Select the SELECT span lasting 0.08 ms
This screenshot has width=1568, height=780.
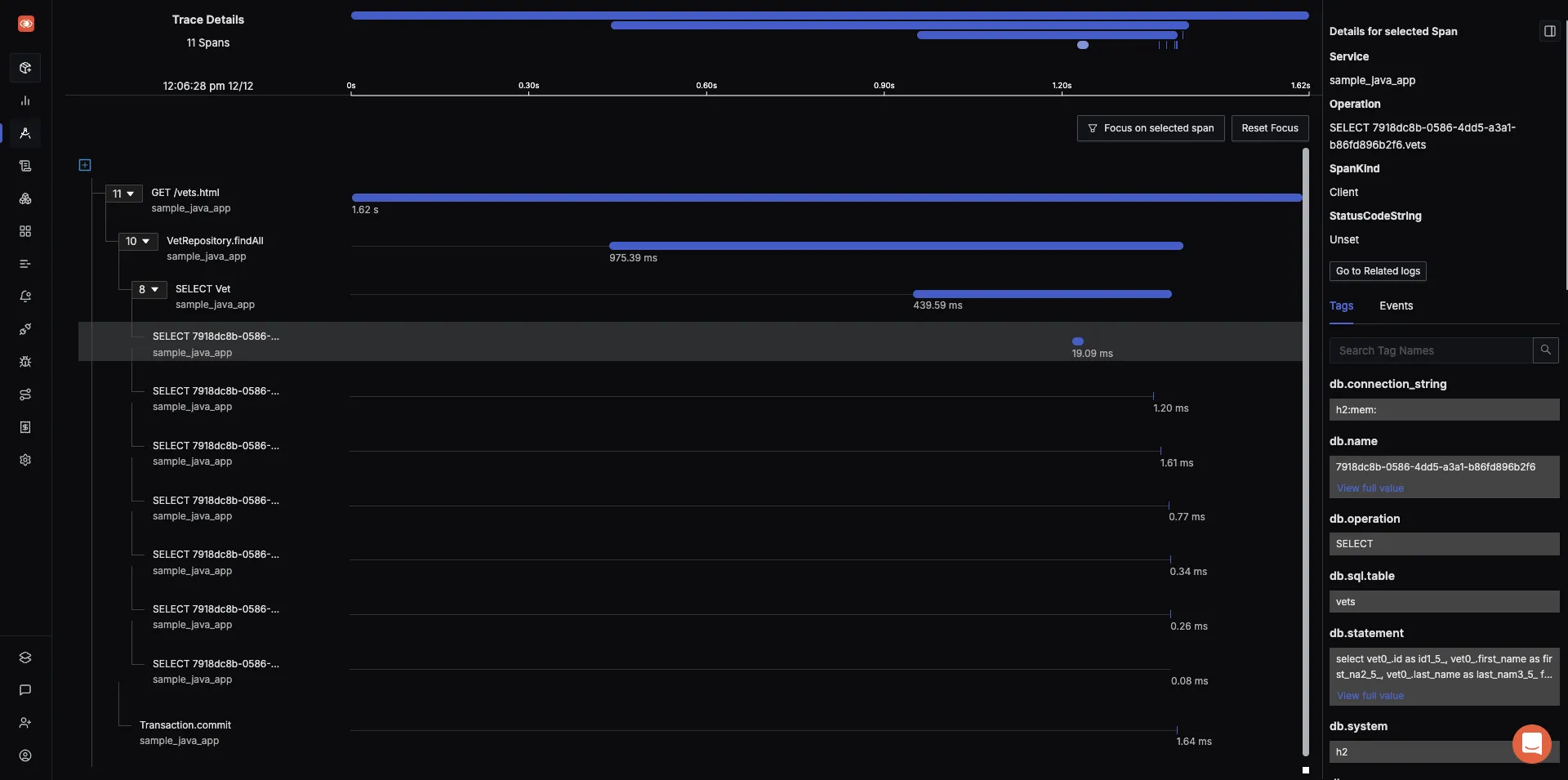tap(690, 671)
